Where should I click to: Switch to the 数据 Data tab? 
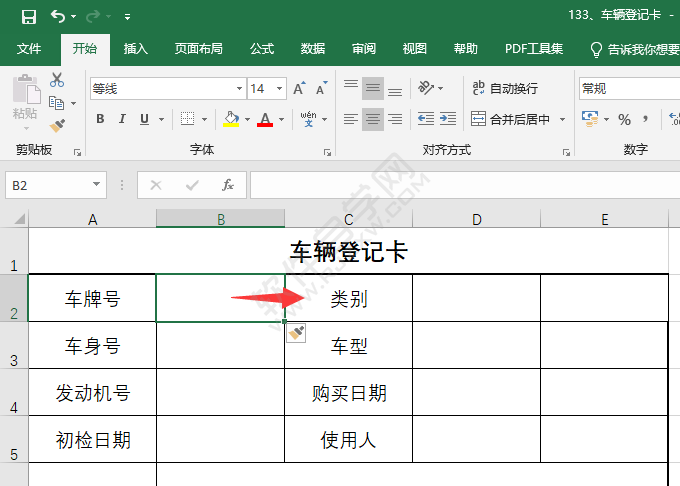(313, 49)
